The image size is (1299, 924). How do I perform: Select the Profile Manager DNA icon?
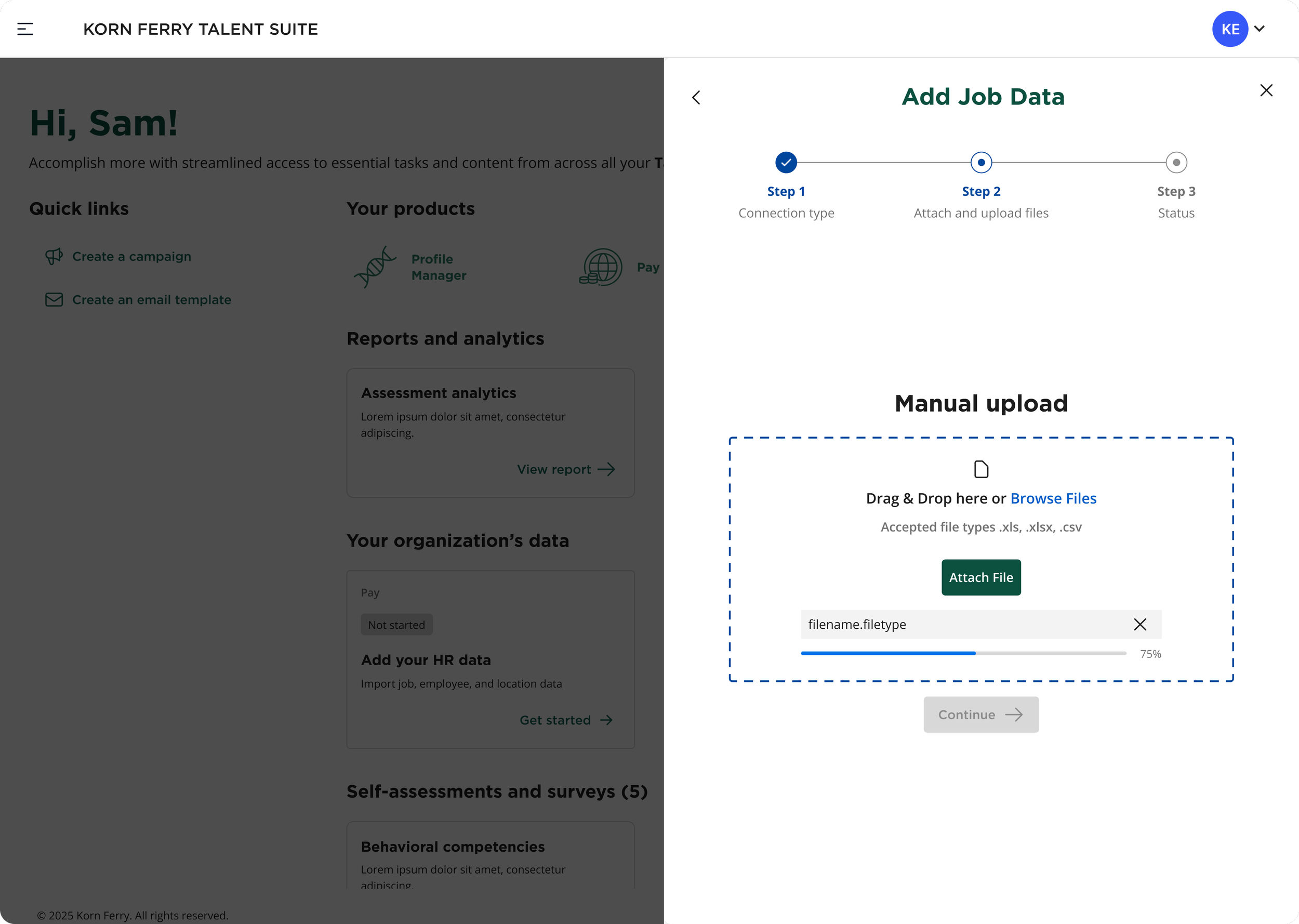[374, 267]
